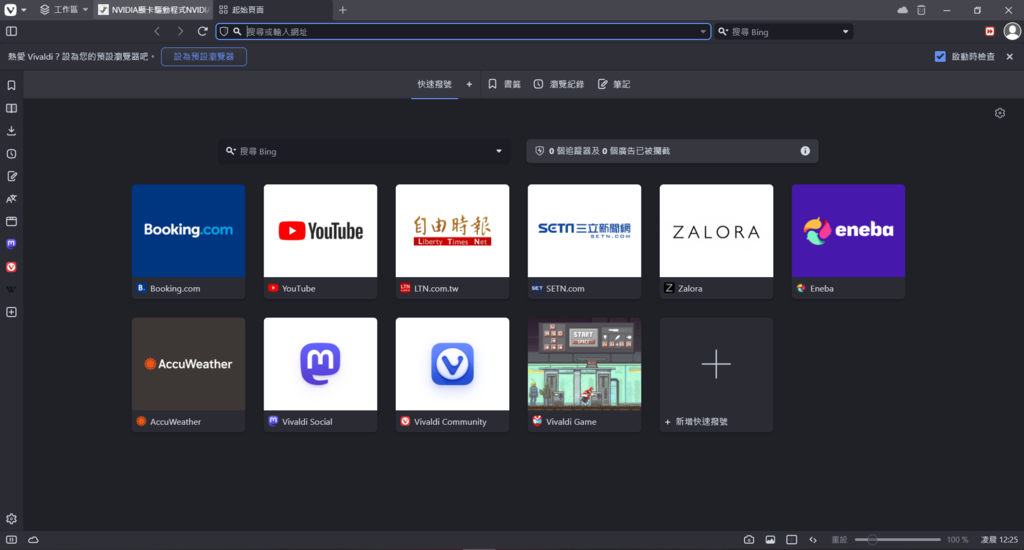This screenshot has width=1024, height=550.
Task: Expand start page Bing search dropdown
Action: point(499,151)
